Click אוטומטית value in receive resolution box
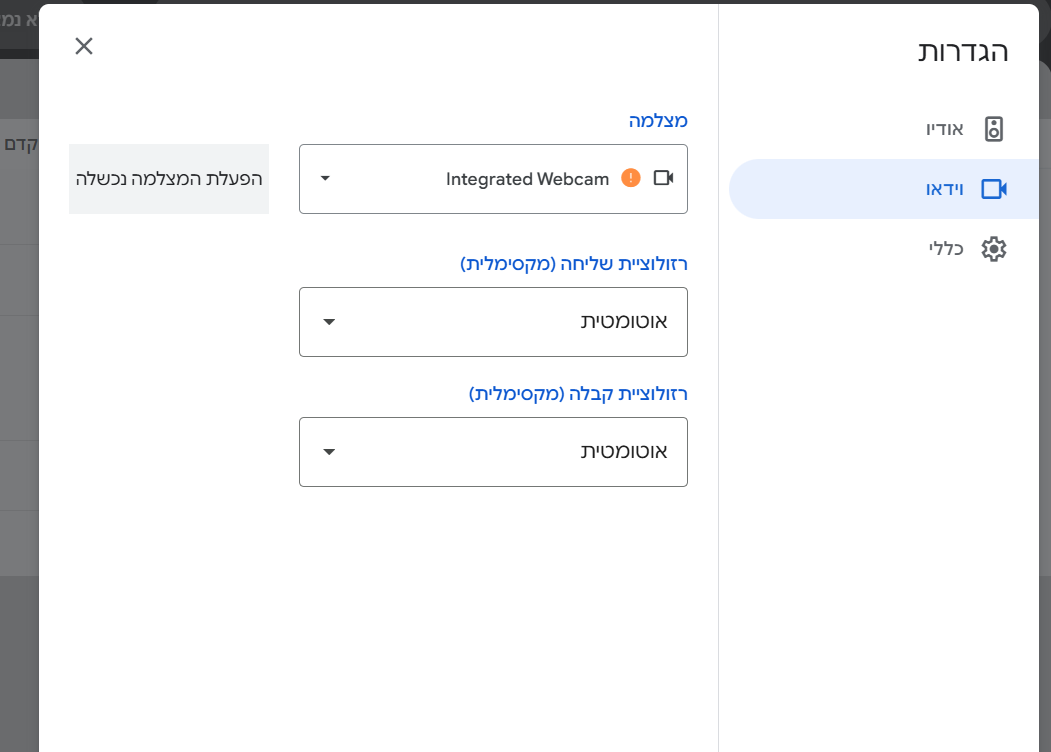Screen dimensions: 1051x752 (x=624, y=452)
